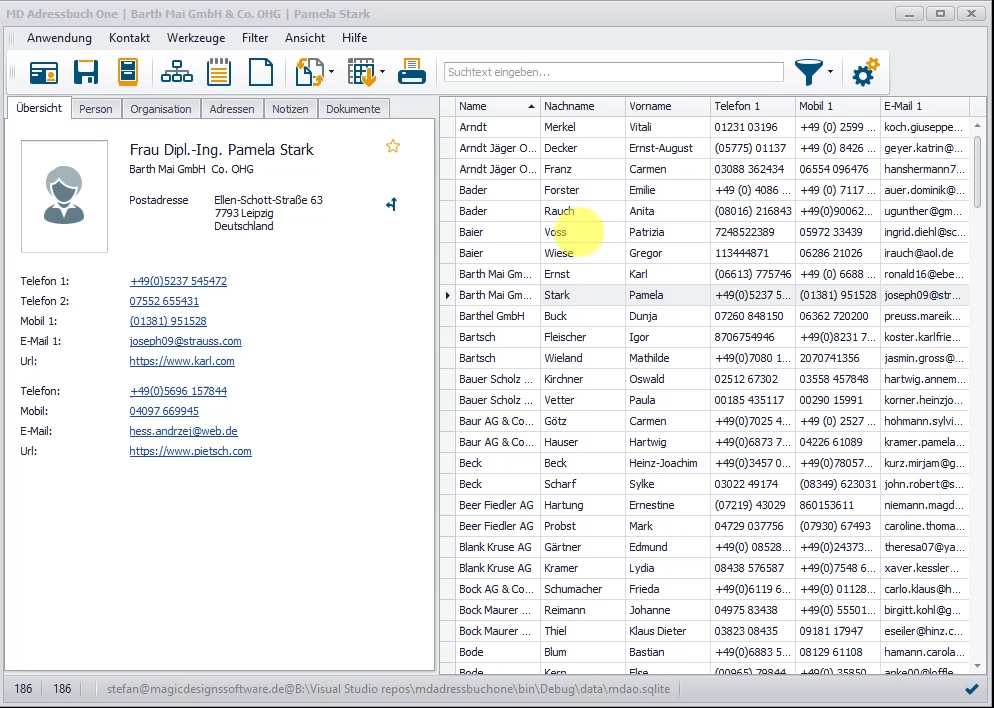
Task: Select the Schumacher cell
Action: click(x=583, y=589)
